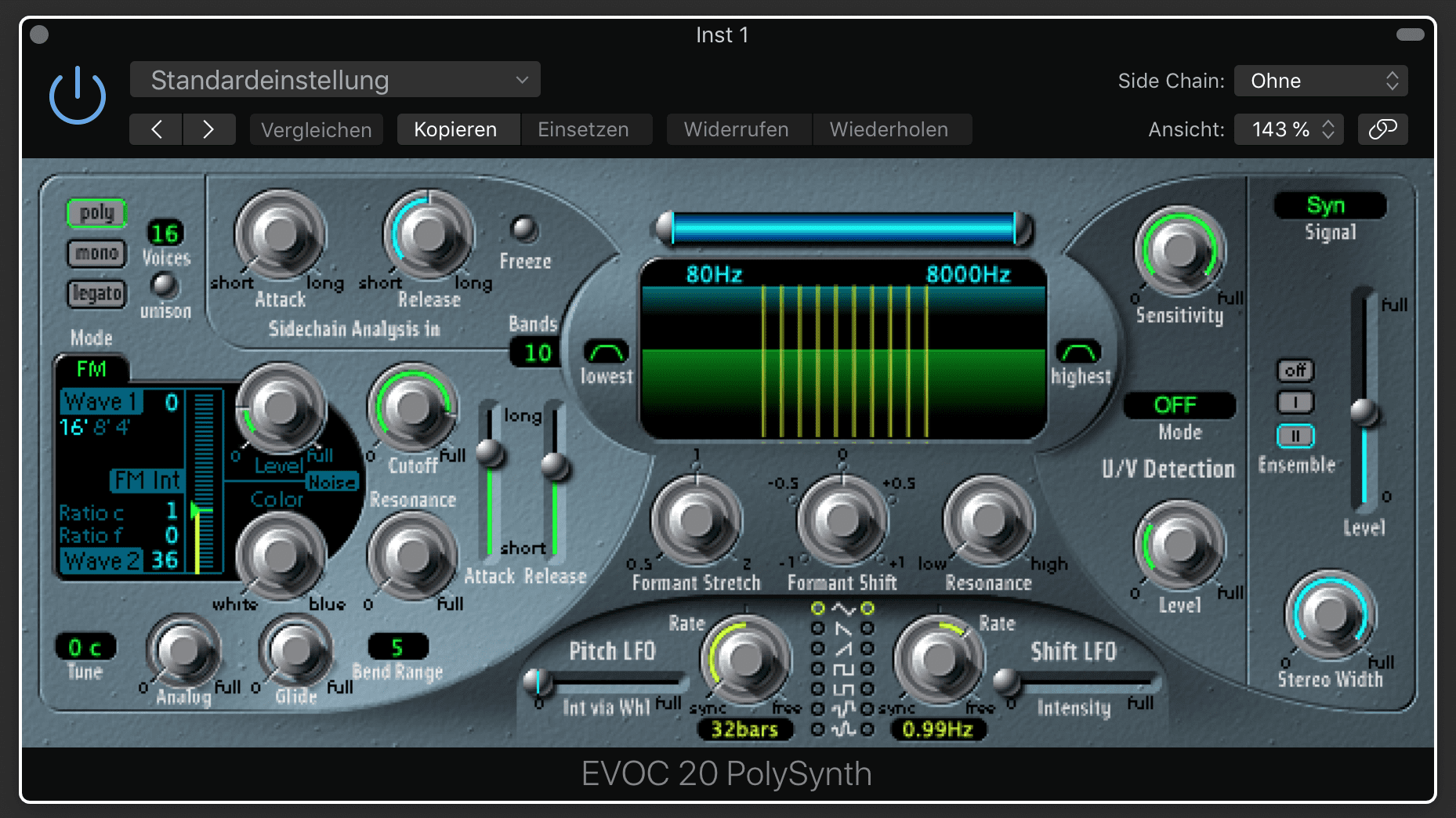Click the formant Resonance knob
The width and height of the screenshot is (1456, 818).
click(988, 520)
